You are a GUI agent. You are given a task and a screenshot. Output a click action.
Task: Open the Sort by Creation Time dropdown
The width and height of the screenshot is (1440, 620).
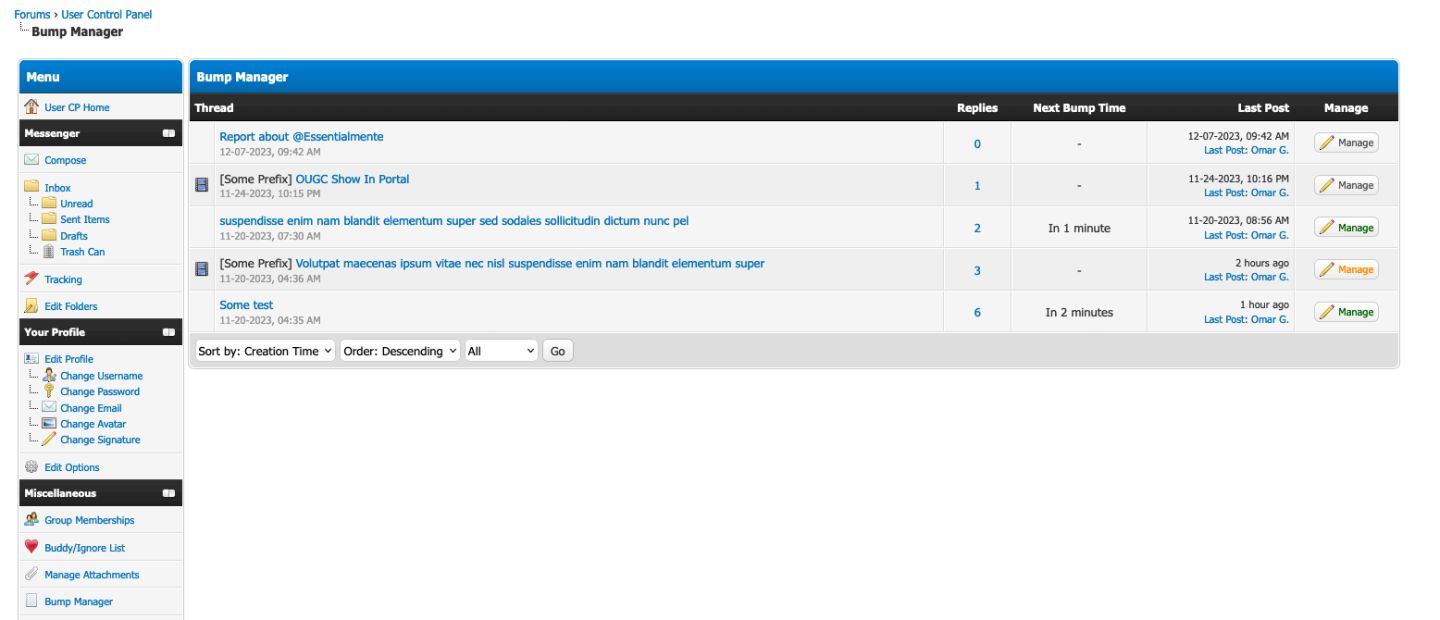[x=265, y=351]
